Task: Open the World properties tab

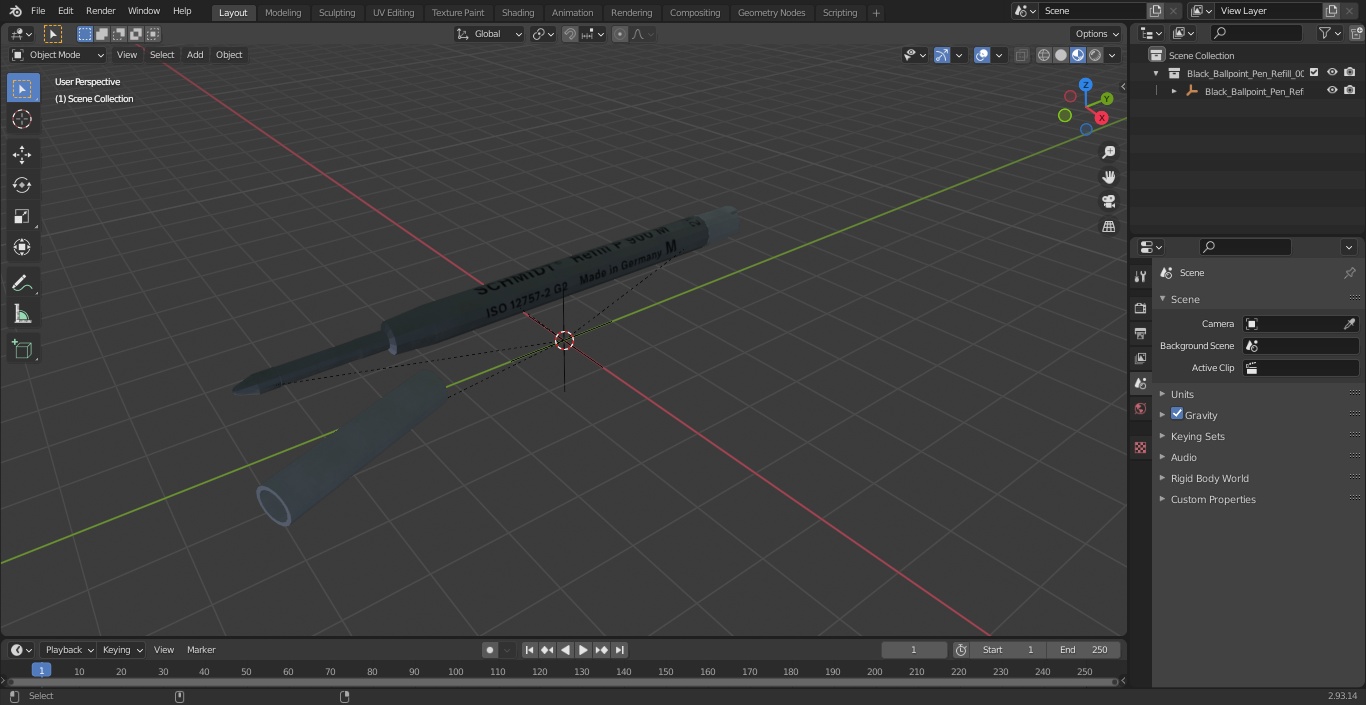Action: (1140, 408)
